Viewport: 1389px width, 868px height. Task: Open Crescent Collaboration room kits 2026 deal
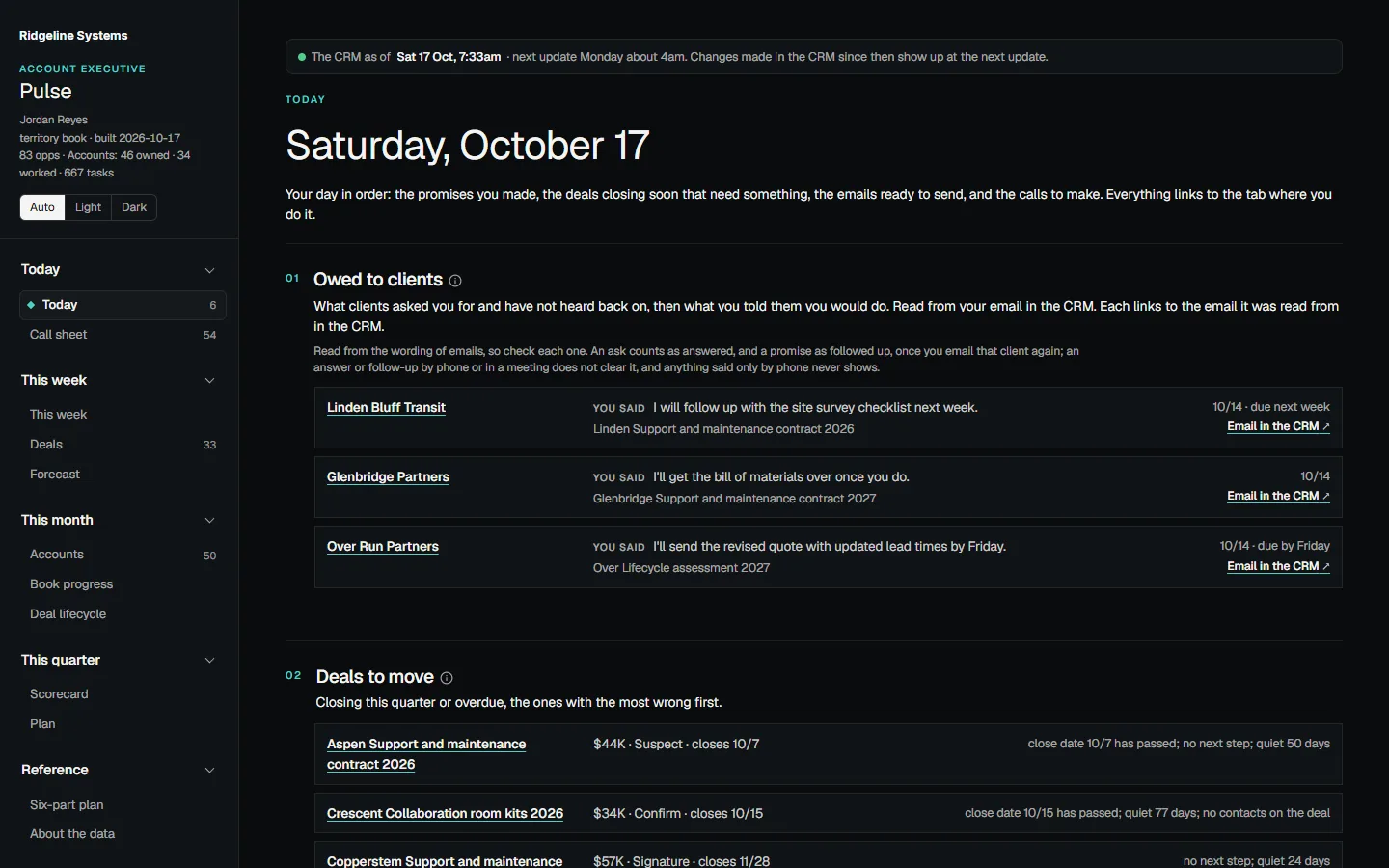(x=445, y=814)
